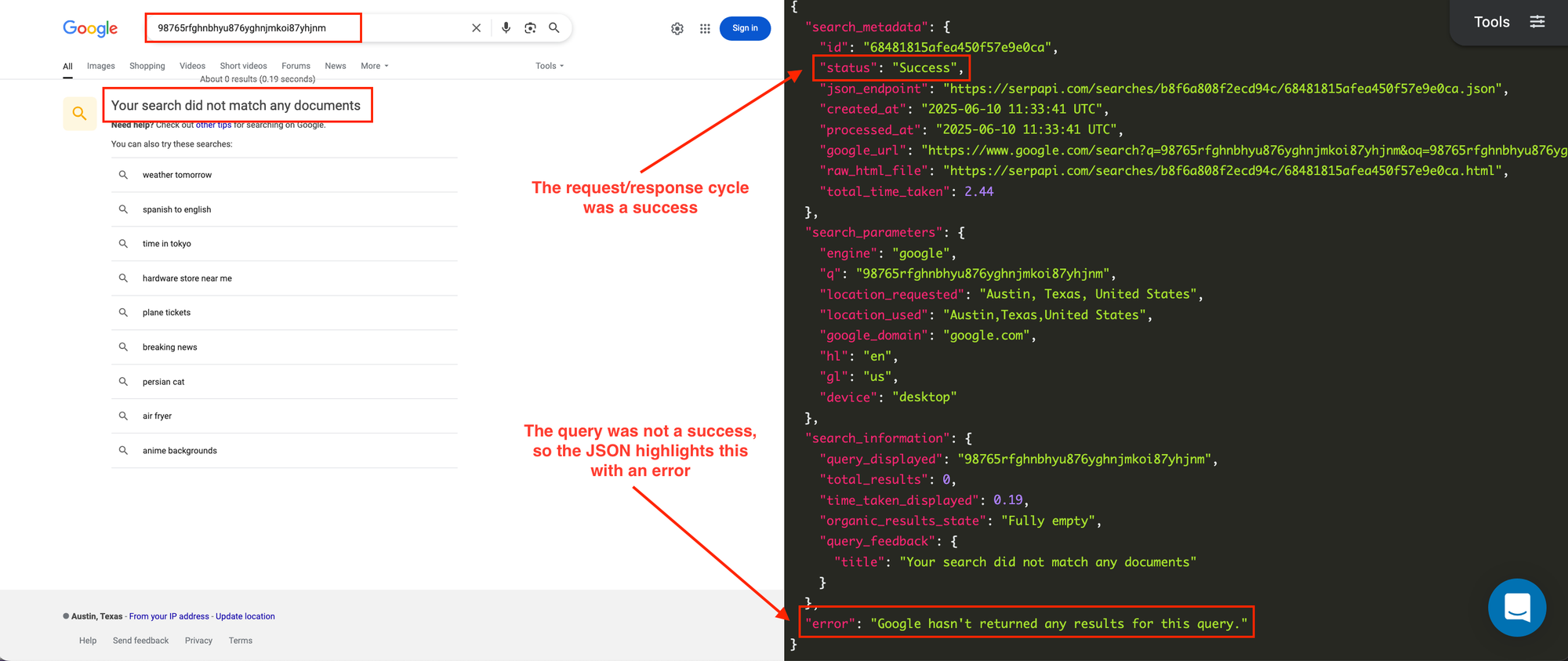Switch to the Shopping tab
Viewport: 1568px width, 661px height.
(x=147, y=66)
